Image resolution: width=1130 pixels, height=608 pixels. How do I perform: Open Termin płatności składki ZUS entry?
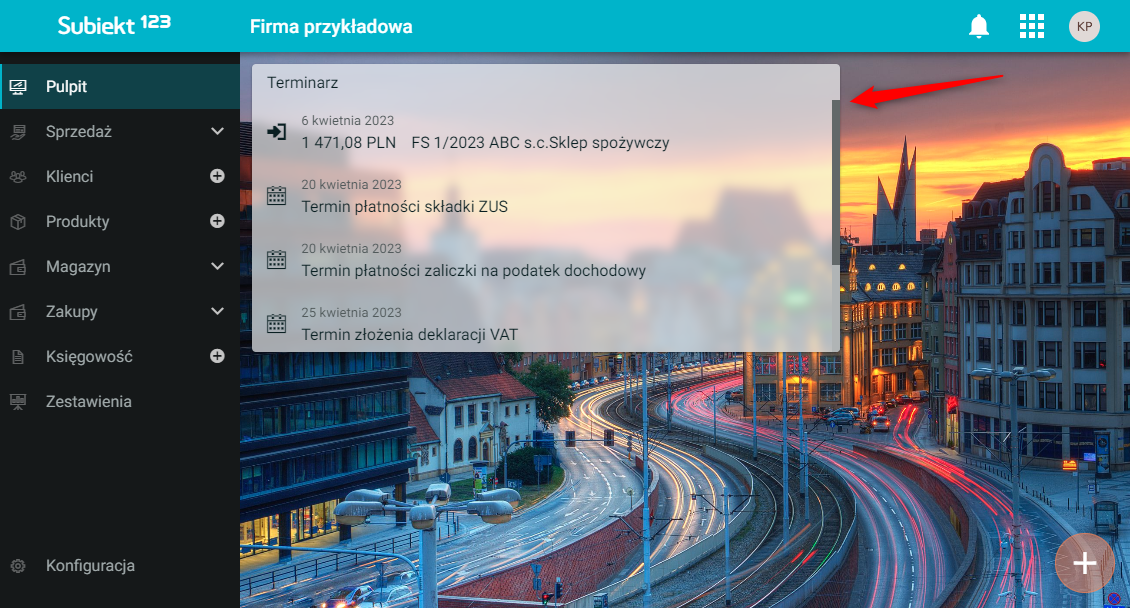coord(542,196)
